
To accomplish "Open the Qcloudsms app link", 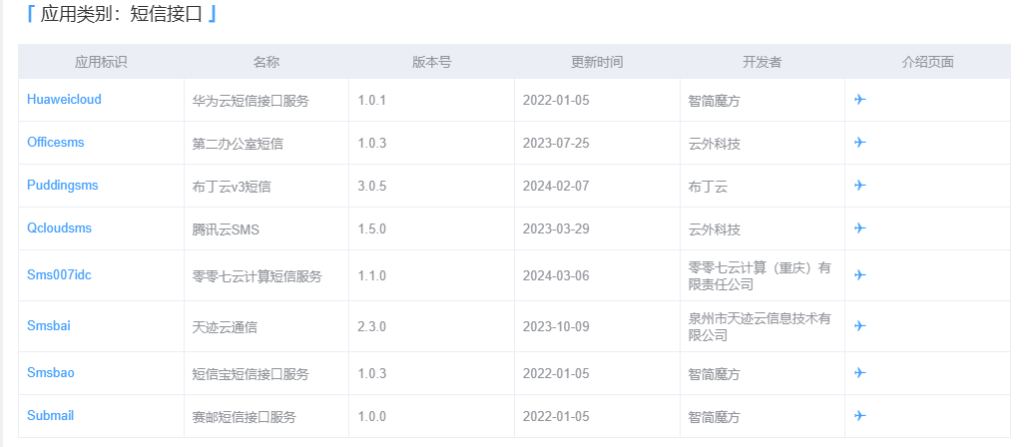I will click(59, 228).
